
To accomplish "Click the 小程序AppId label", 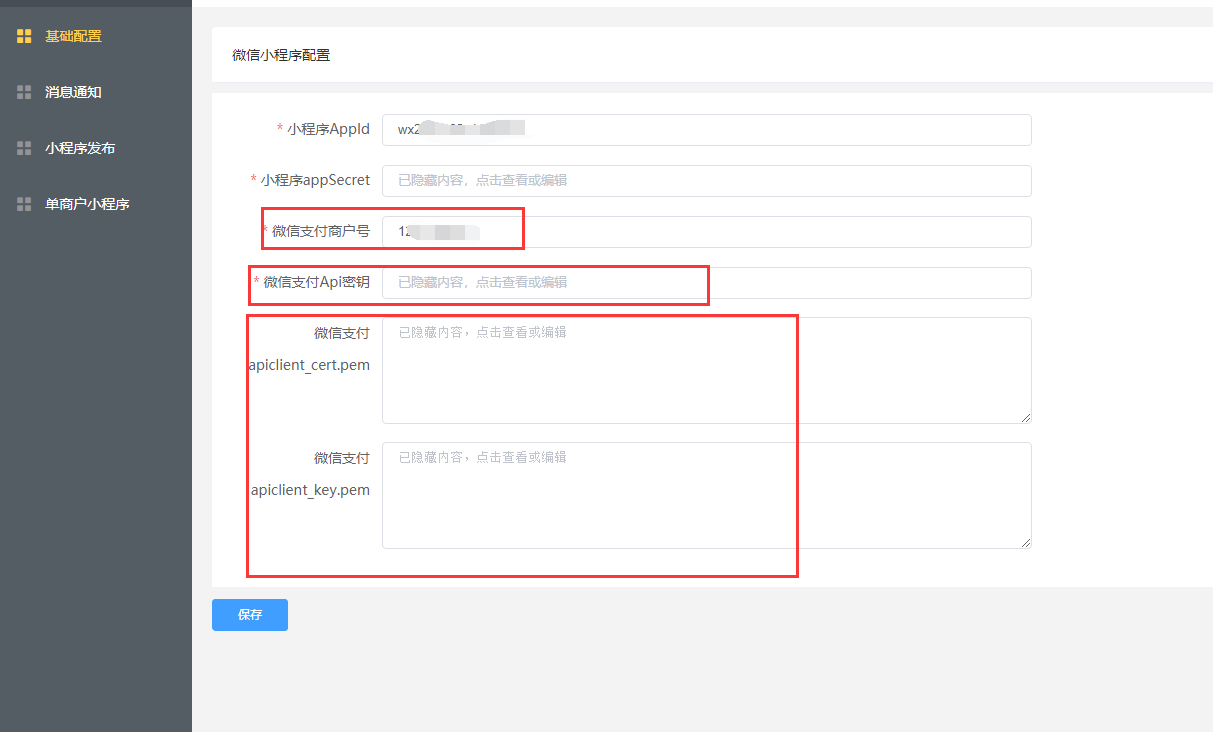I will [328, 129].
